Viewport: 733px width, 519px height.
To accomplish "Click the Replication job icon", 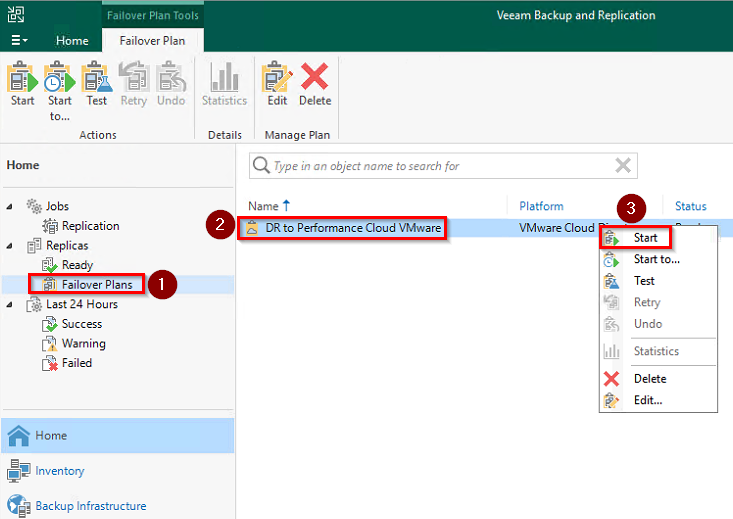I will coord(50,226).
